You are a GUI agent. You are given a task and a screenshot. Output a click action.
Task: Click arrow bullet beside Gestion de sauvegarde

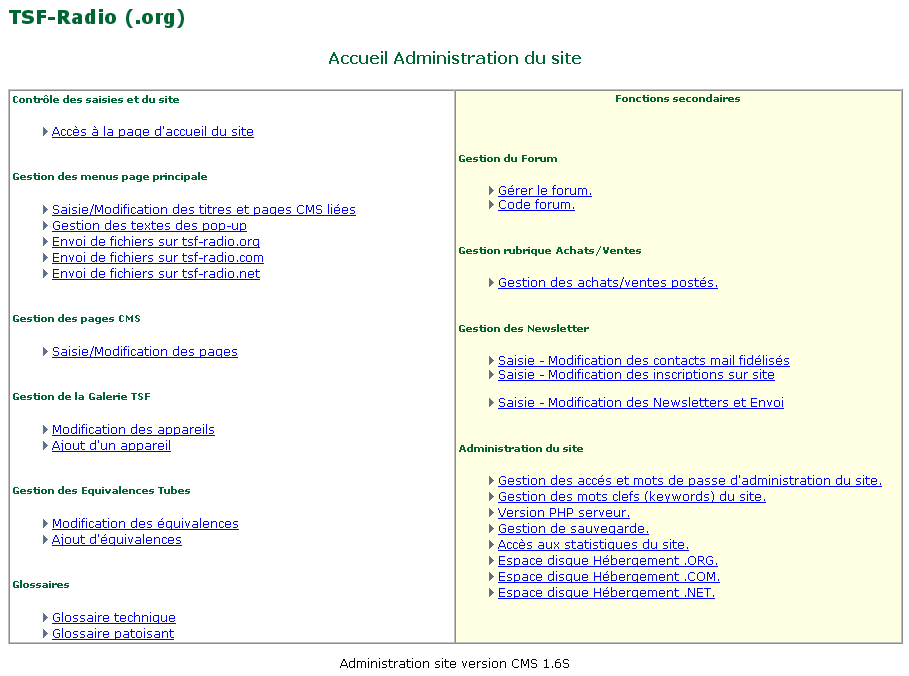click(x=492, y=529)
